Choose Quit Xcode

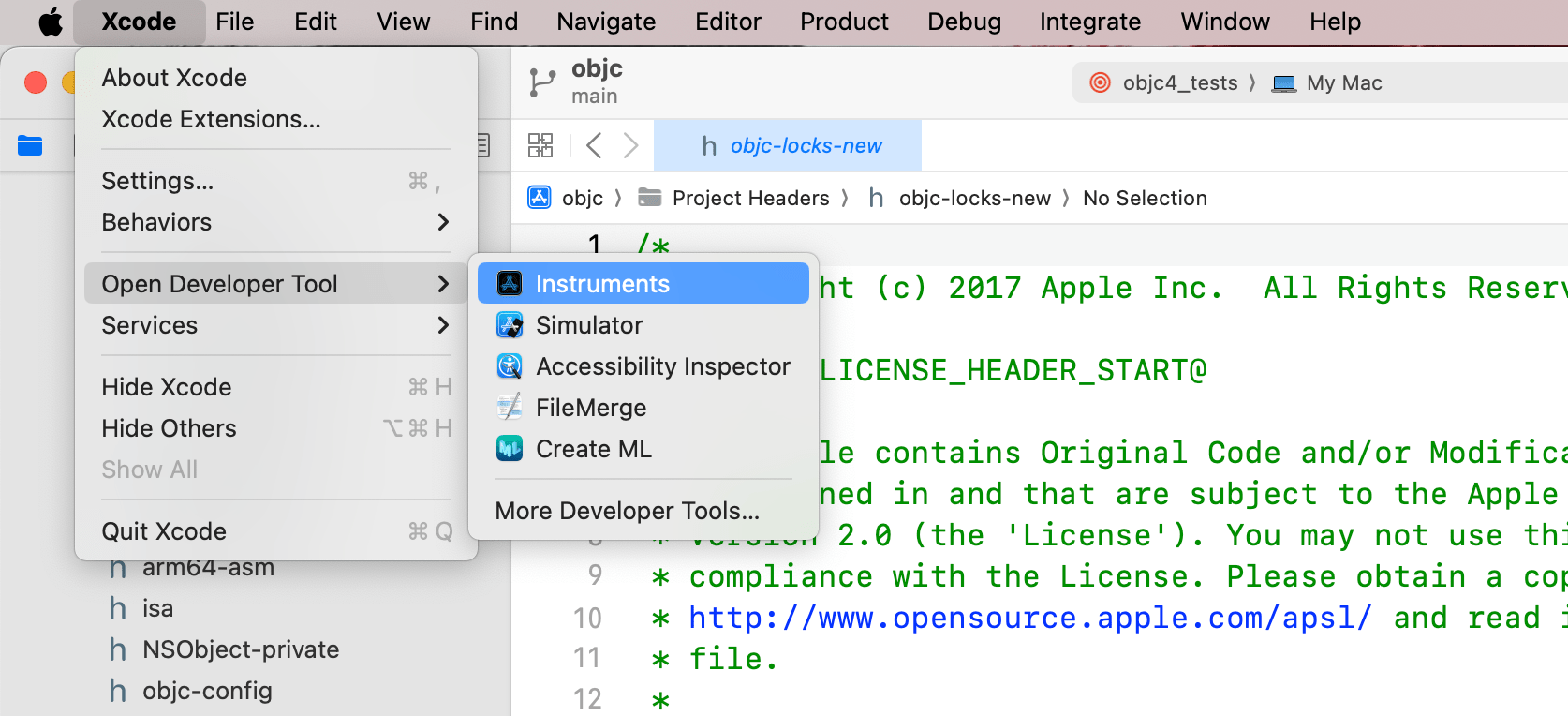coord(276,531)
